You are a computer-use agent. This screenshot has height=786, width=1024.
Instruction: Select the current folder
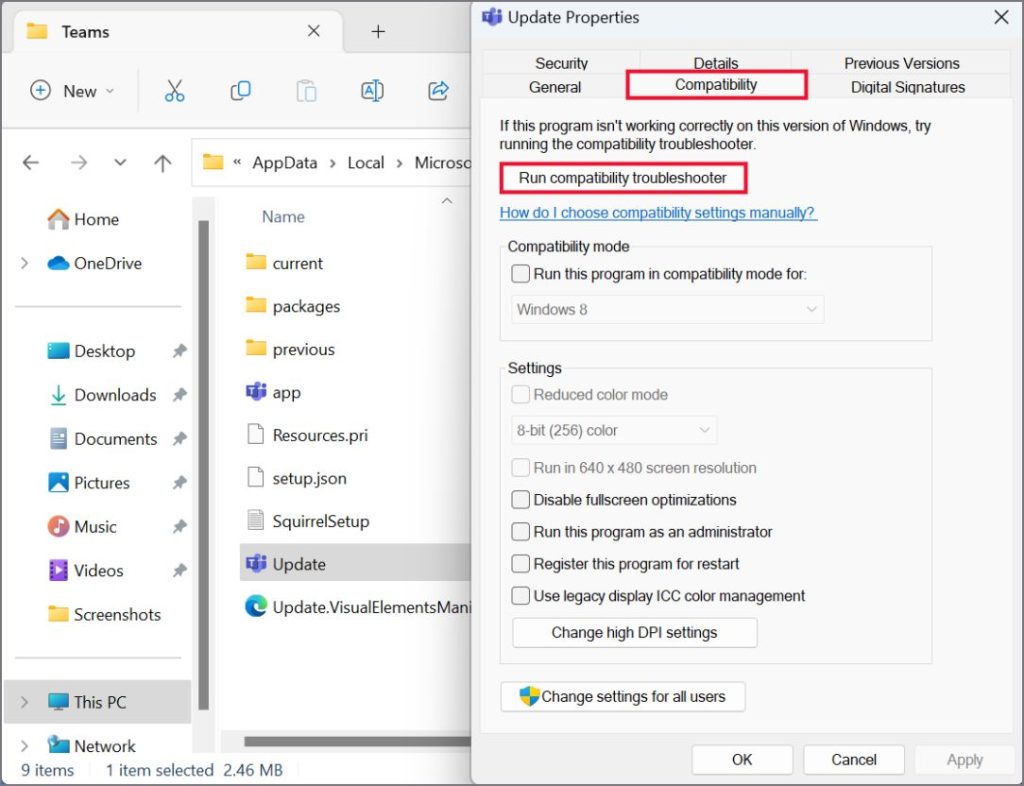click(x=284, y=263)
